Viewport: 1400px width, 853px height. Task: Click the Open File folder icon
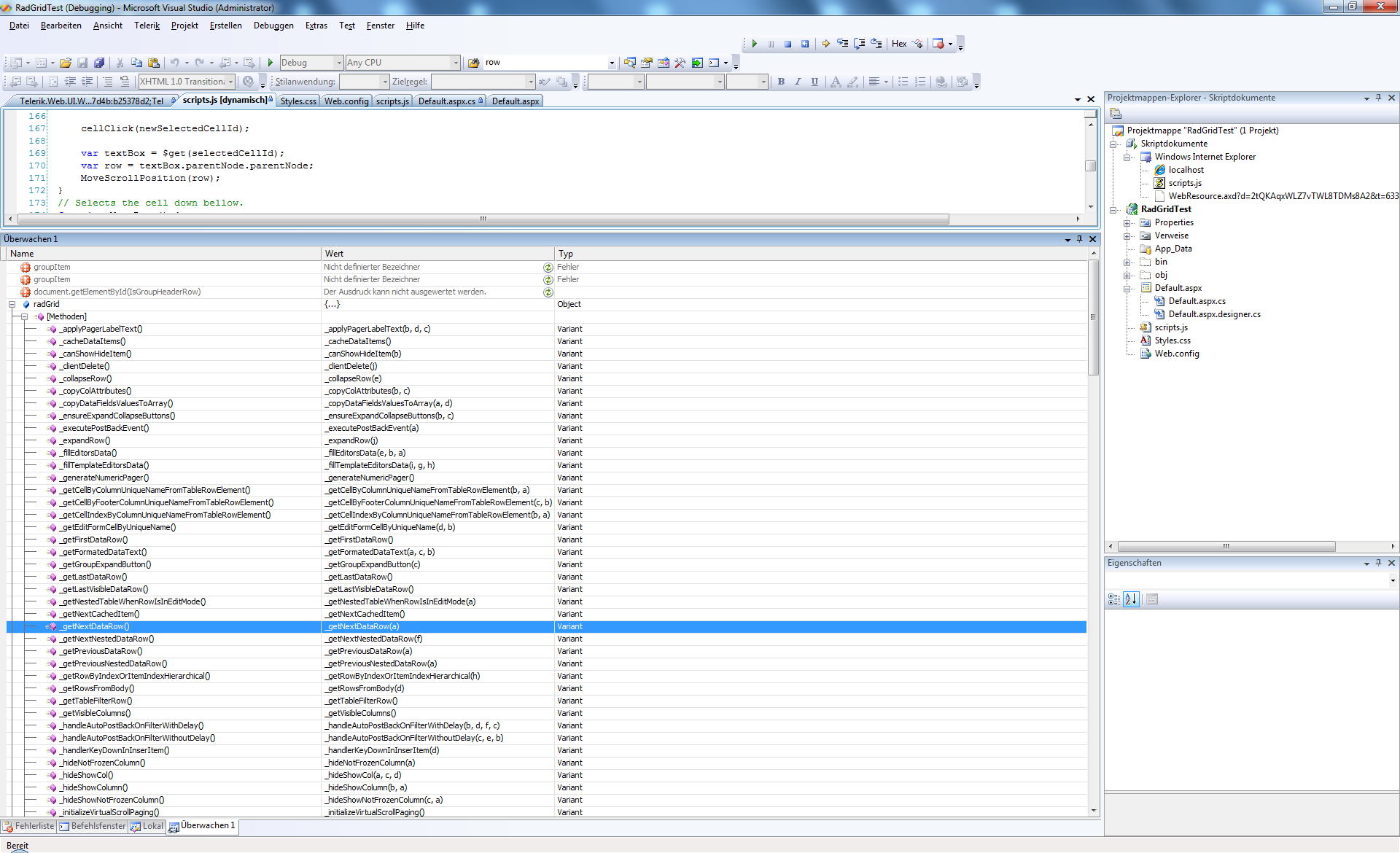point(66,63)
